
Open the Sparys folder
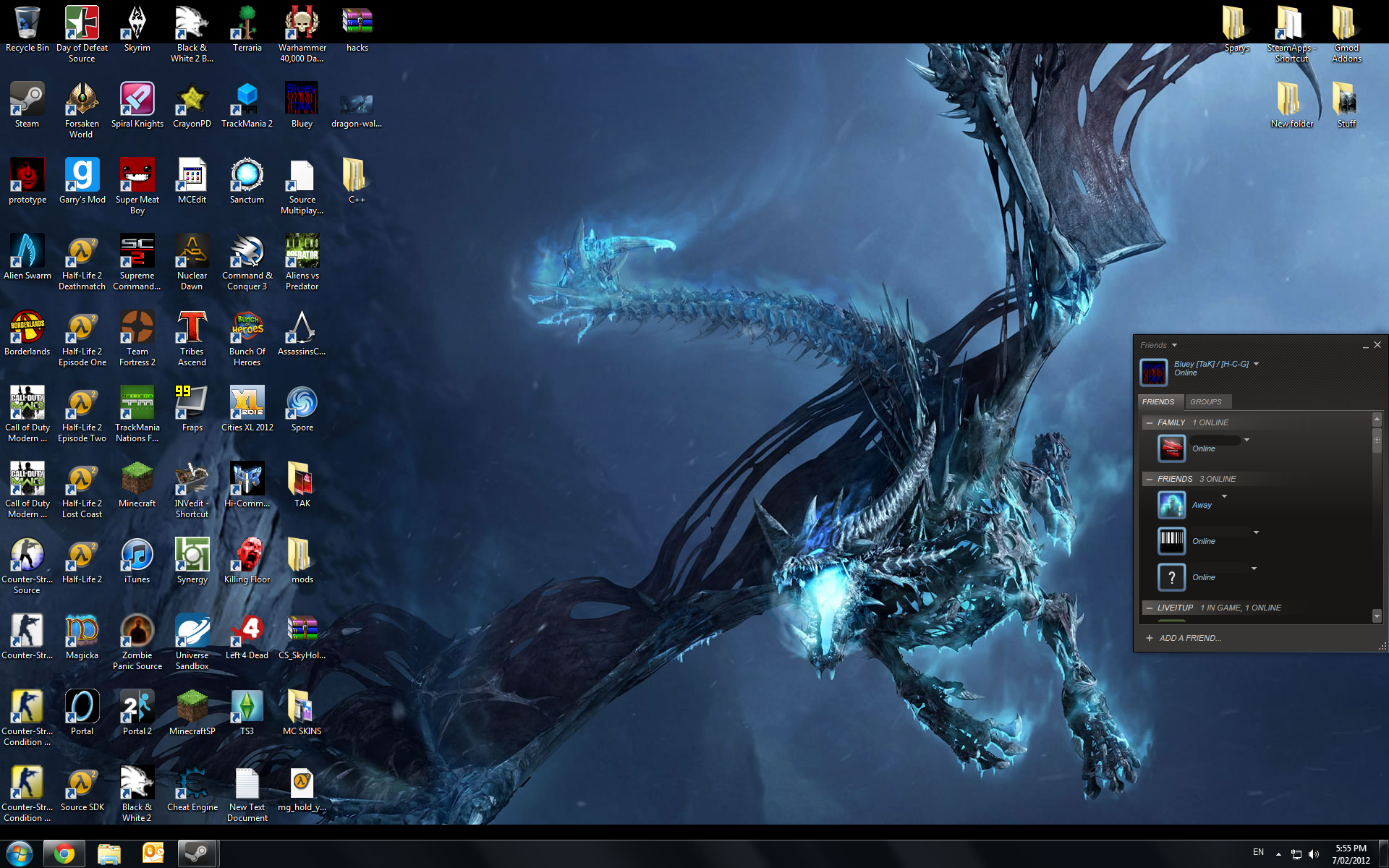[x=1236, y=29]
